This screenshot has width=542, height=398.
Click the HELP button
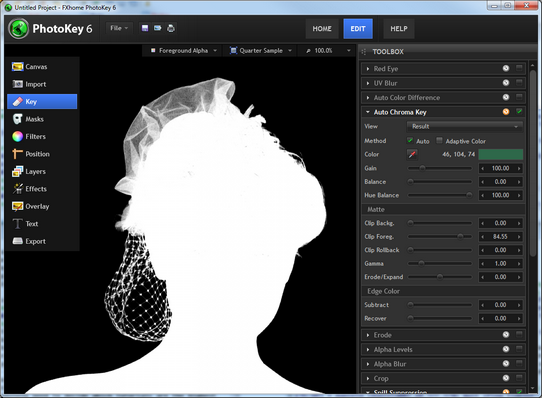coord(399,29)
